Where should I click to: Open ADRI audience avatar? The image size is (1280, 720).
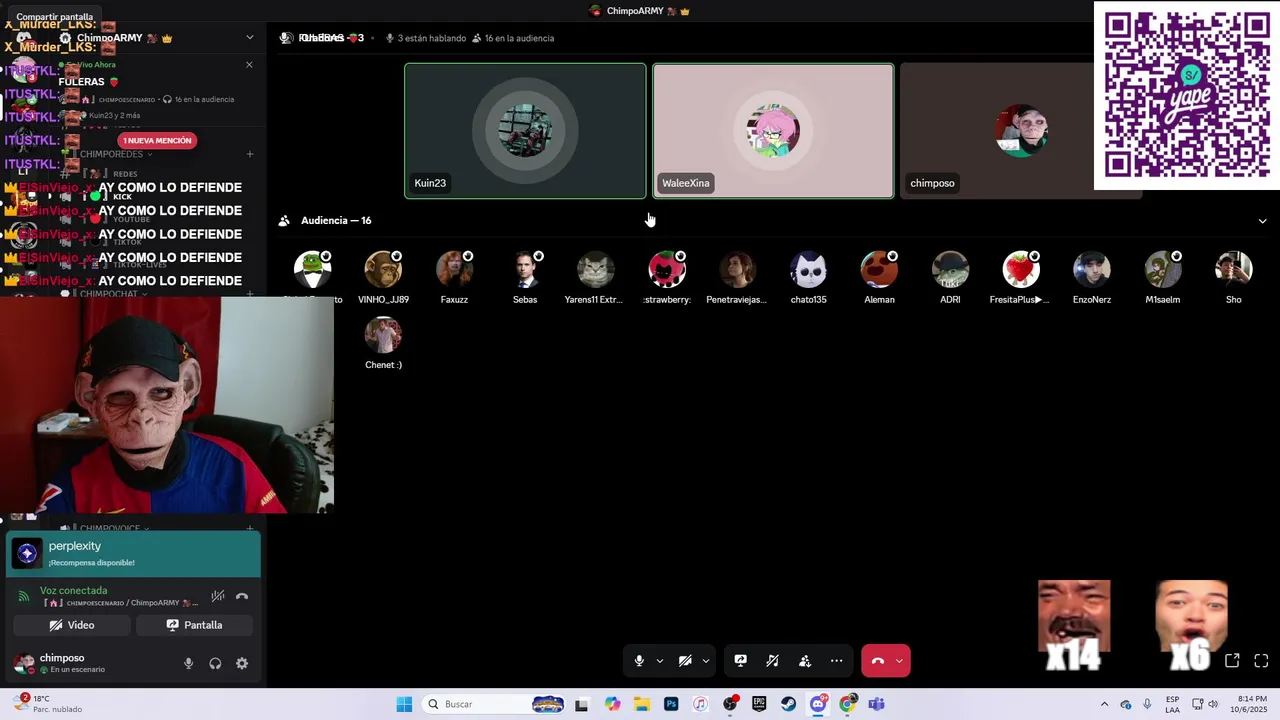pyautogui.click(x=950, y=269)
